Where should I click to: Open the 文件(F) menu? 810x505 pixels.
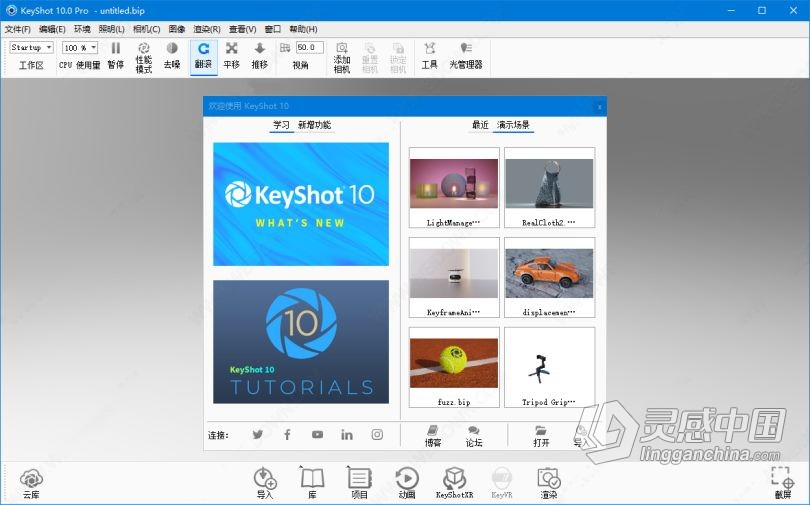pos(18,29)
